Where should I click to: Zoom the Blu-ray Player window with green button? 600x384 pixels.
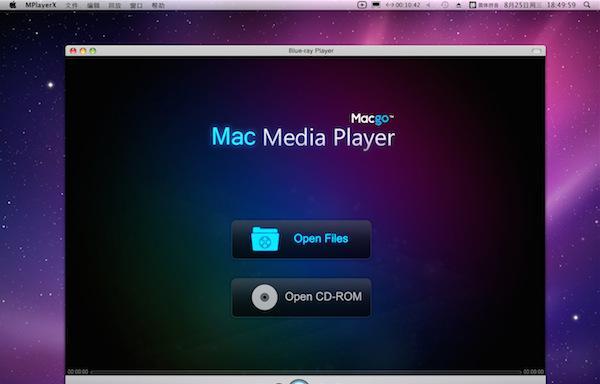(92, 51)
